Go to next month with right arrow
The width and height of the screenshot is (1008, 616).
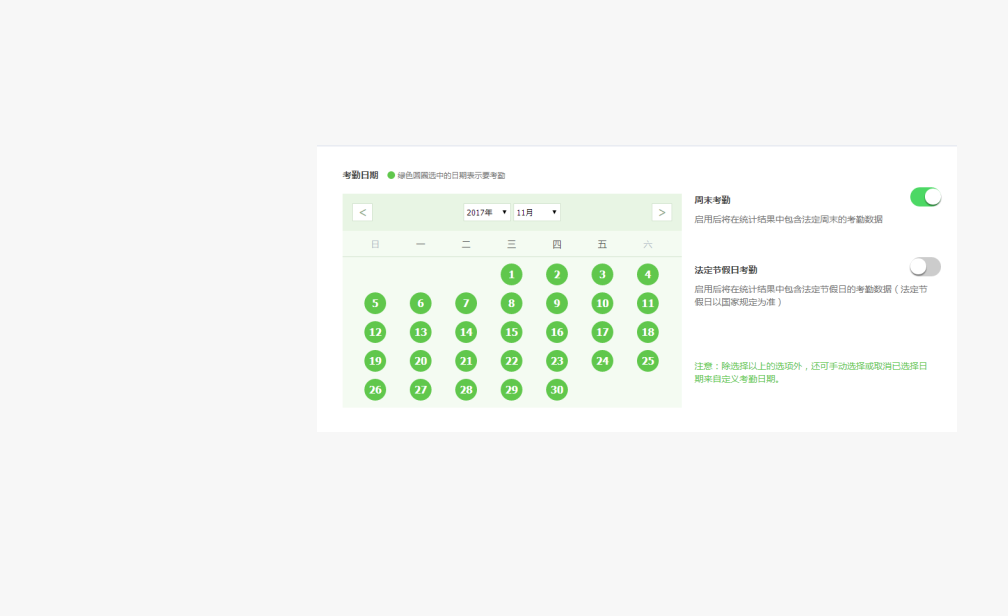[661, 212]
